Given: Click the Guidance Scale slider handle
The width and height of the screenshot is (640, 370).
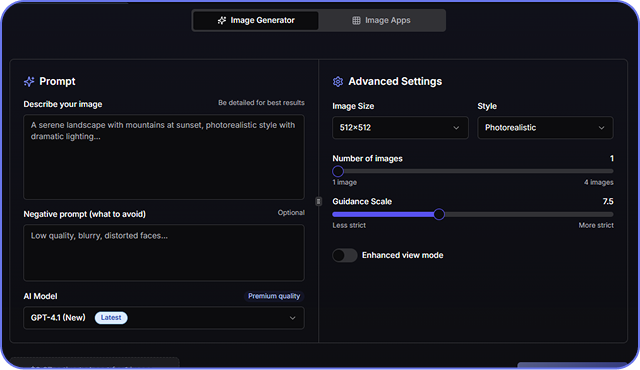Looking at the screenshot, I should point(439,214).
